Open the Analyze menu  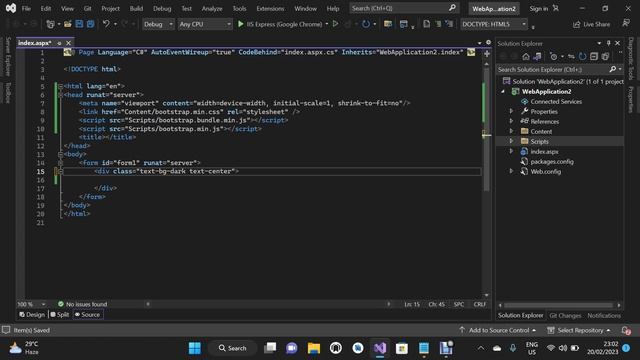click(x=212, y=9)
